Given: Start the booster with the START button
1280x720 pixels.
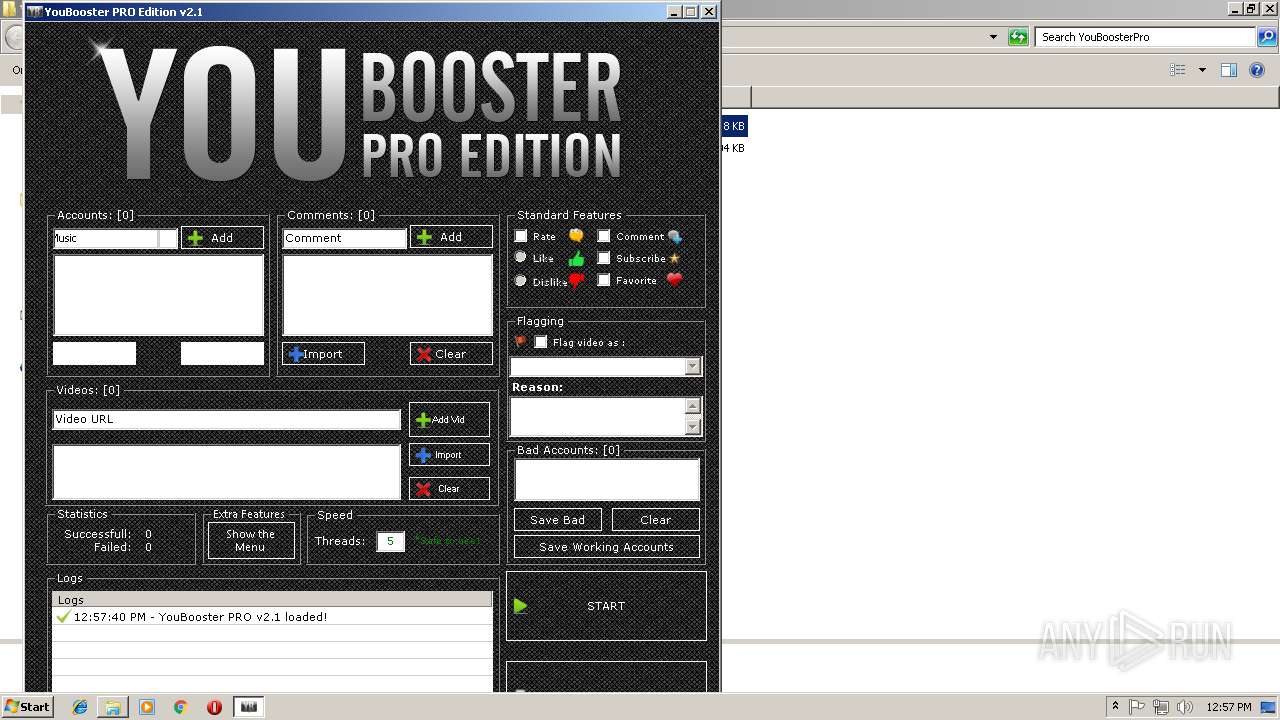Looking at the screenshot, I should pyautogui.click(x=606, y=606).
